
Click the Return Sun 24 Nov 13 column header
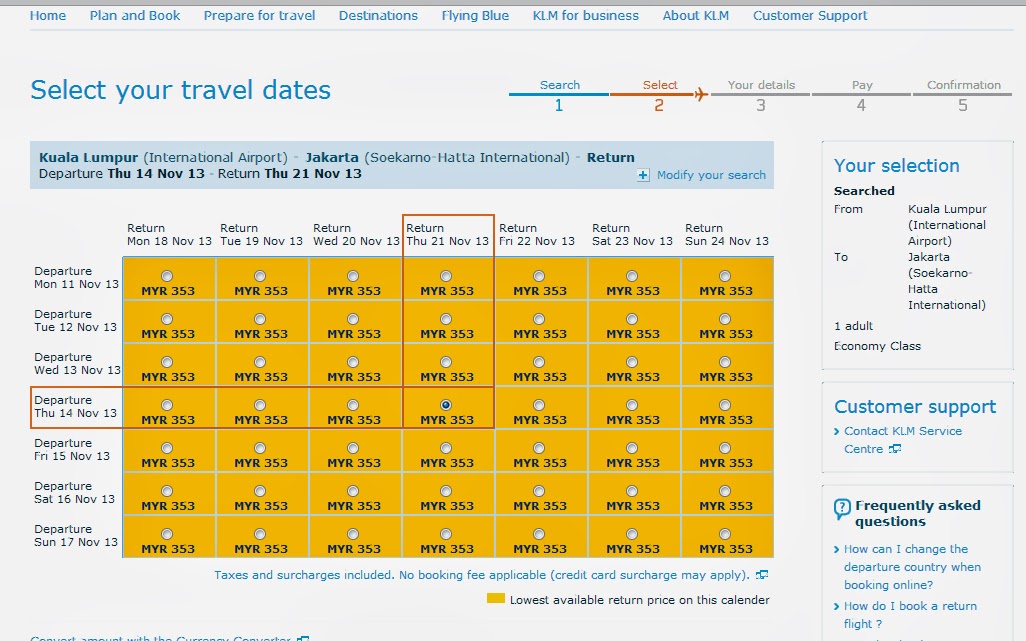[727, 235]
